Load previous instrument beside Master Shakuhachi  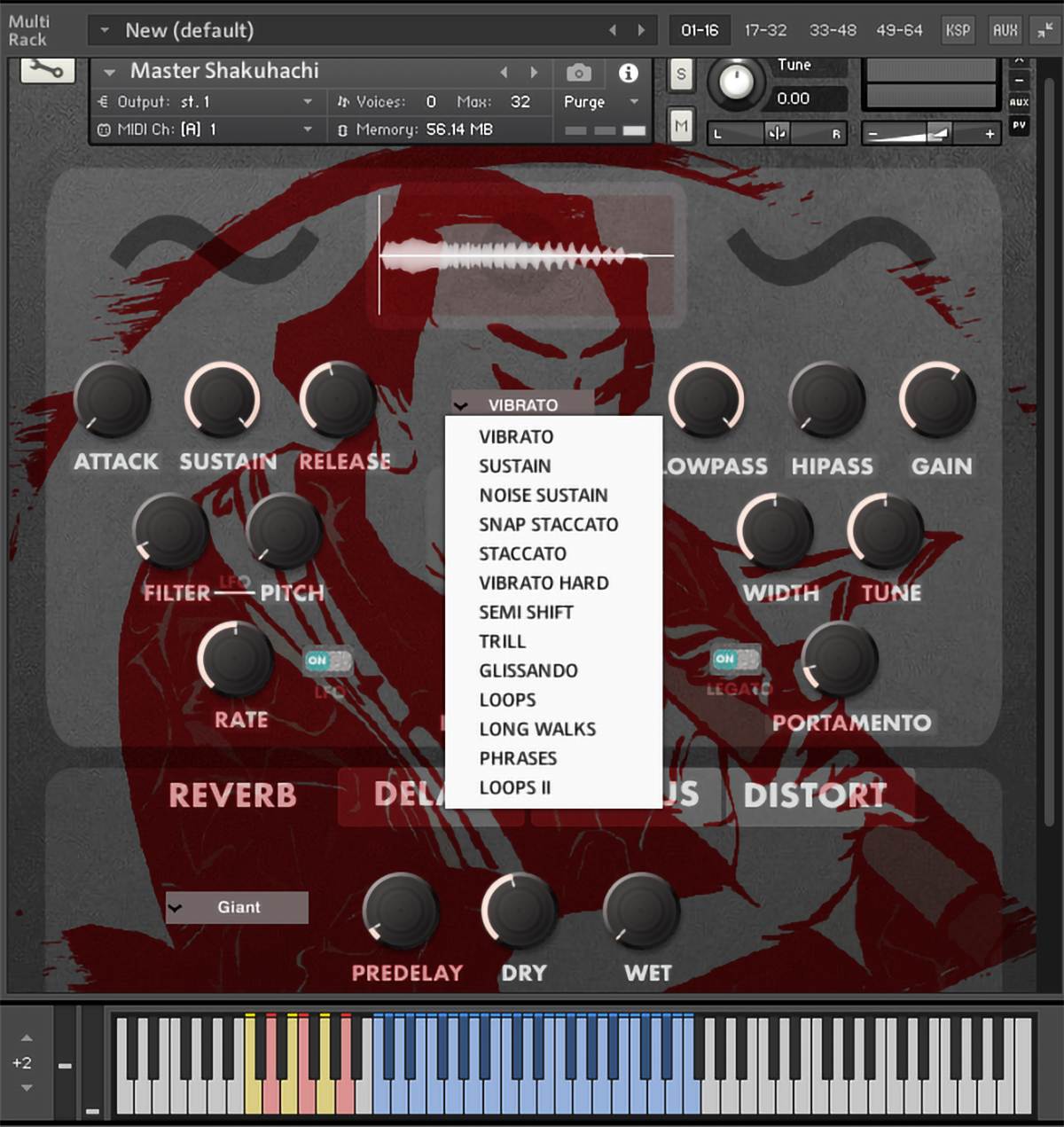click(x=504, y=72)
